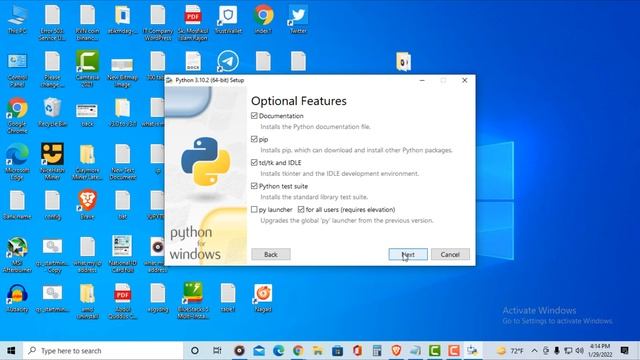The width and height of the screenshot is (640, 360).
Task: Open Mail app from the taskbar
Action: pos(259,351)
